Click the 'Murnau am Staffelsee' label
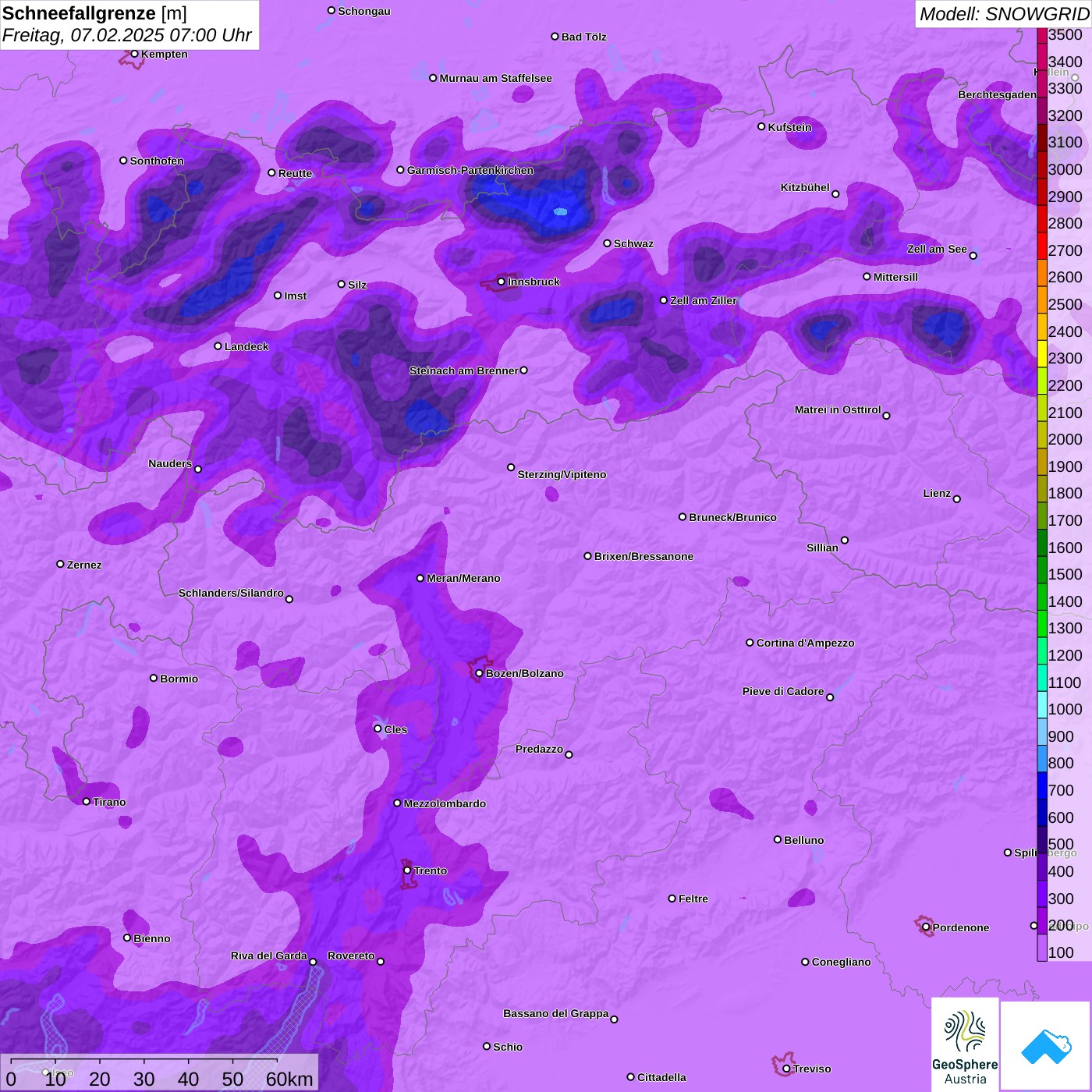The height and width of the screenshot is (1092, 1092). point(495,78)
